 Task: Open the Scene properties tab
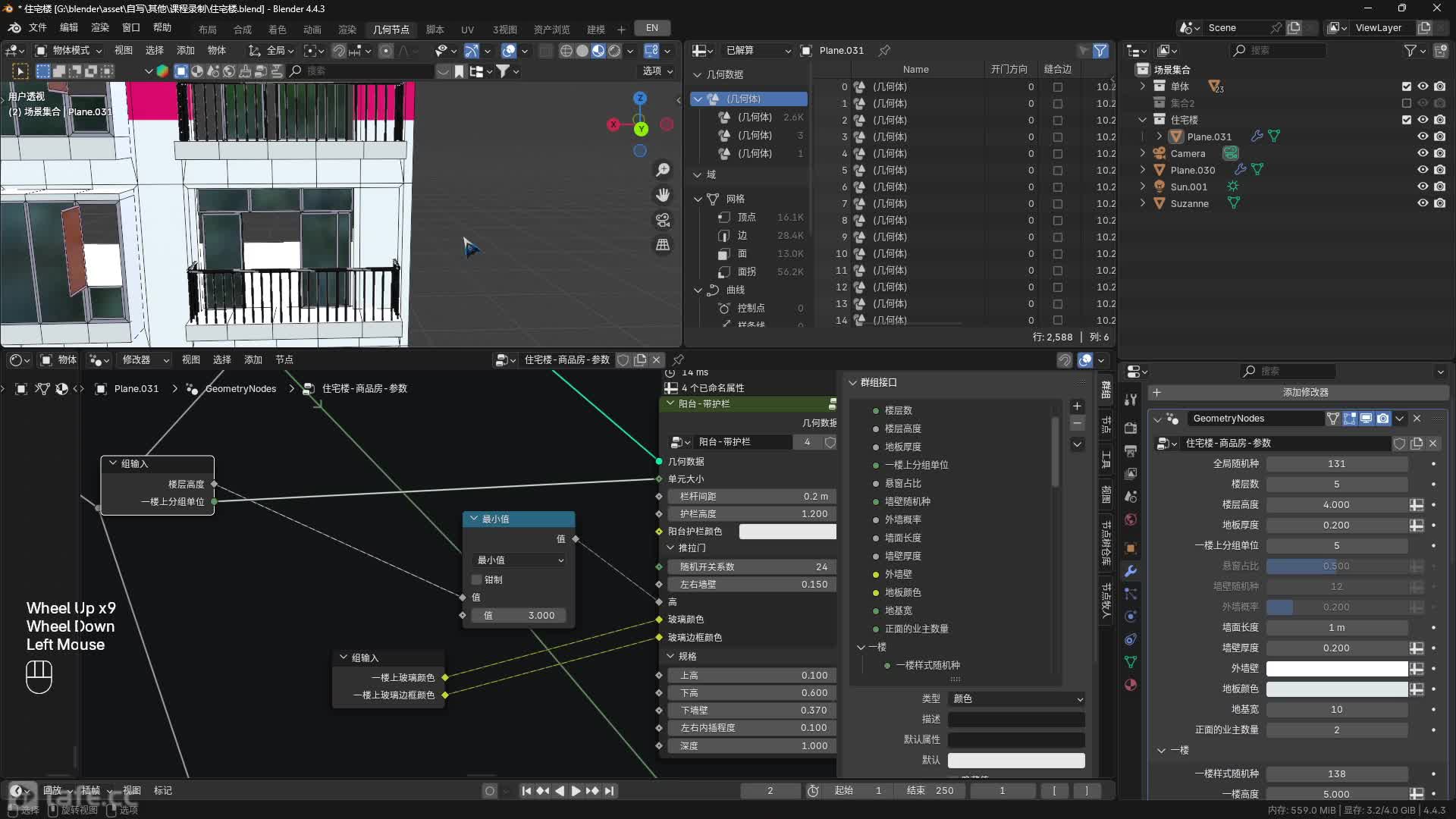(1131, 496)
